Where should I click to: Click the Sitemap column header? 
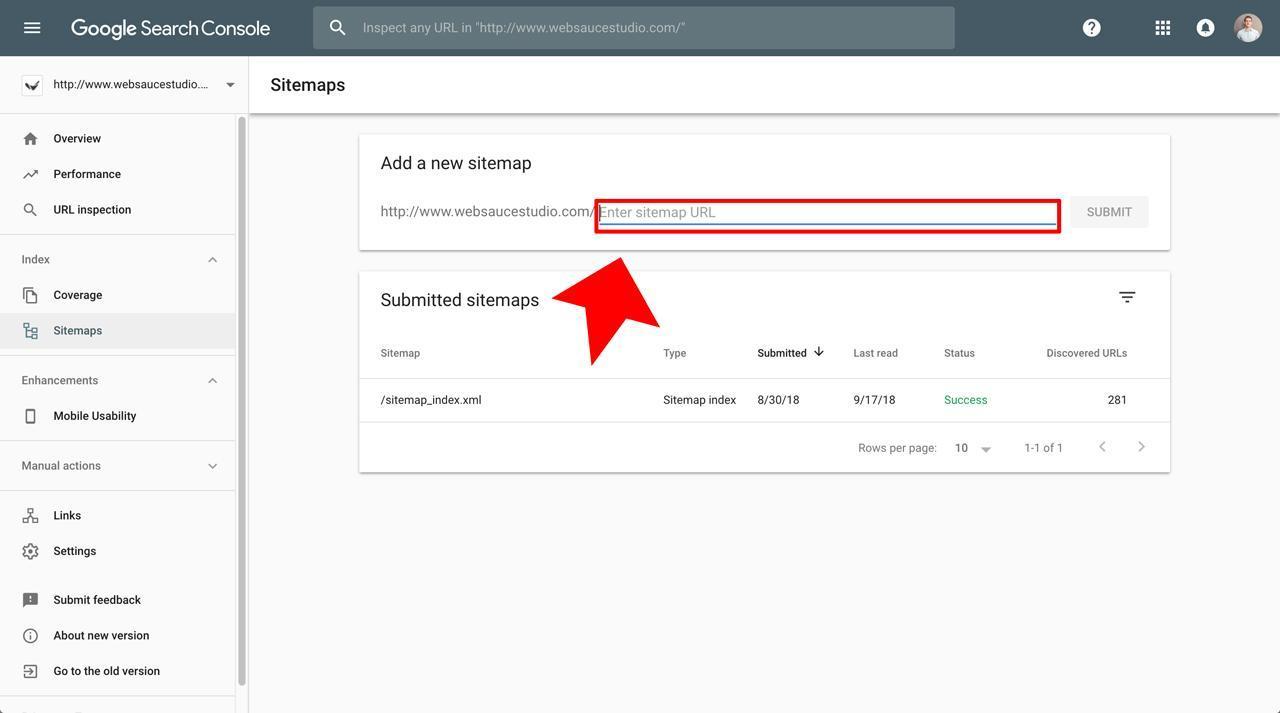[x=400, y=353]
